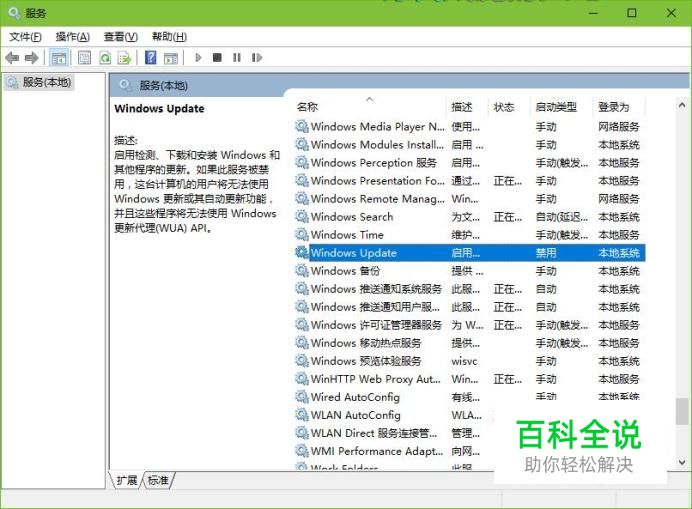Select the Windows Search service name
This screenshot has height=509, width=692.
point(352,217)
